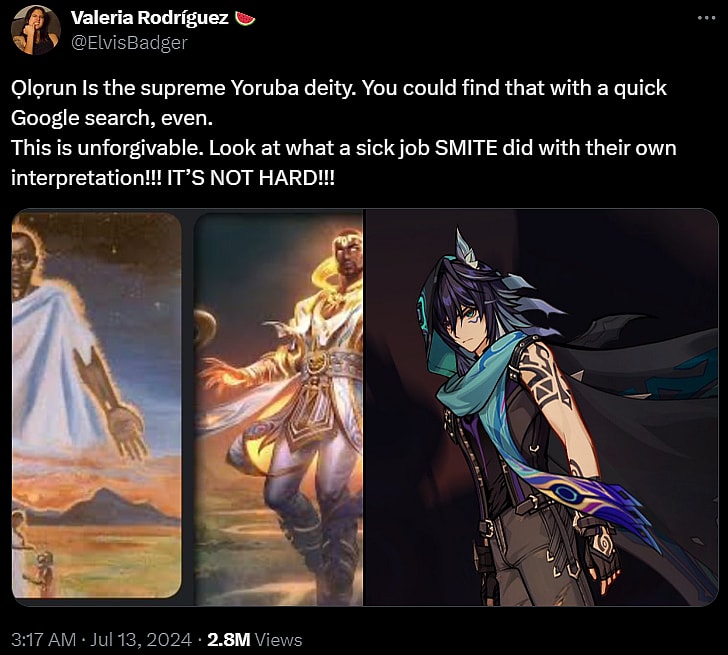
Task: Click Valeria Rodríguez's profile avatar
Action: click(35, 30)
